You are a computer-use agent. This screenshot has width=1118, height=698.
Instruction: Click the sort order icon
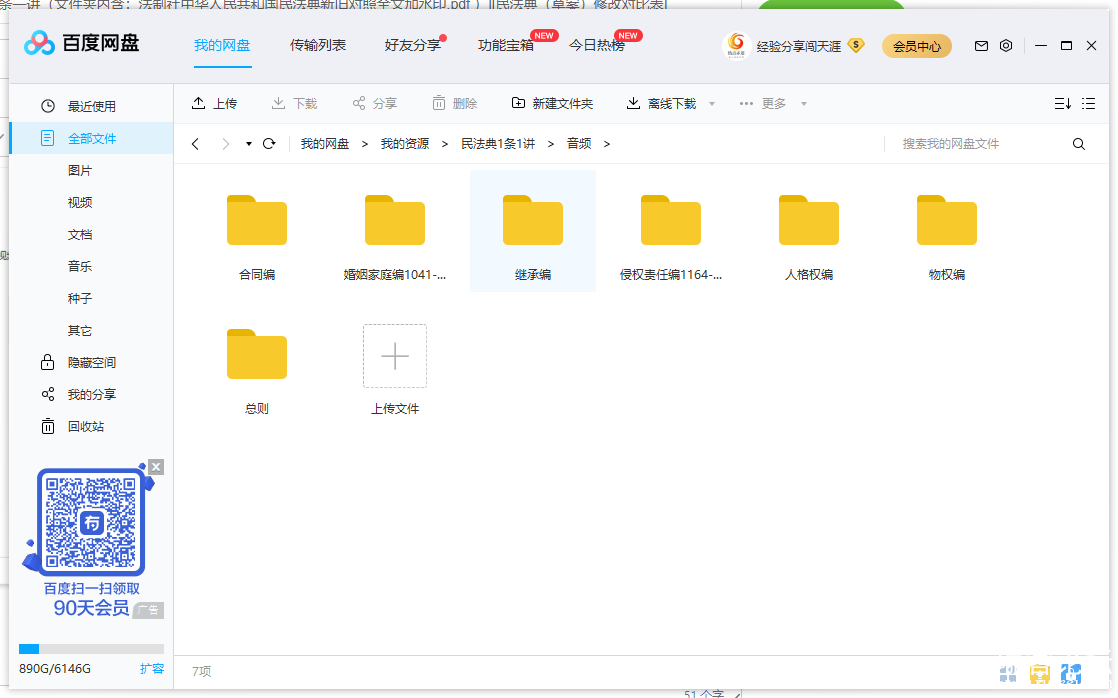pyautogui.click(x=1062, y=104)
